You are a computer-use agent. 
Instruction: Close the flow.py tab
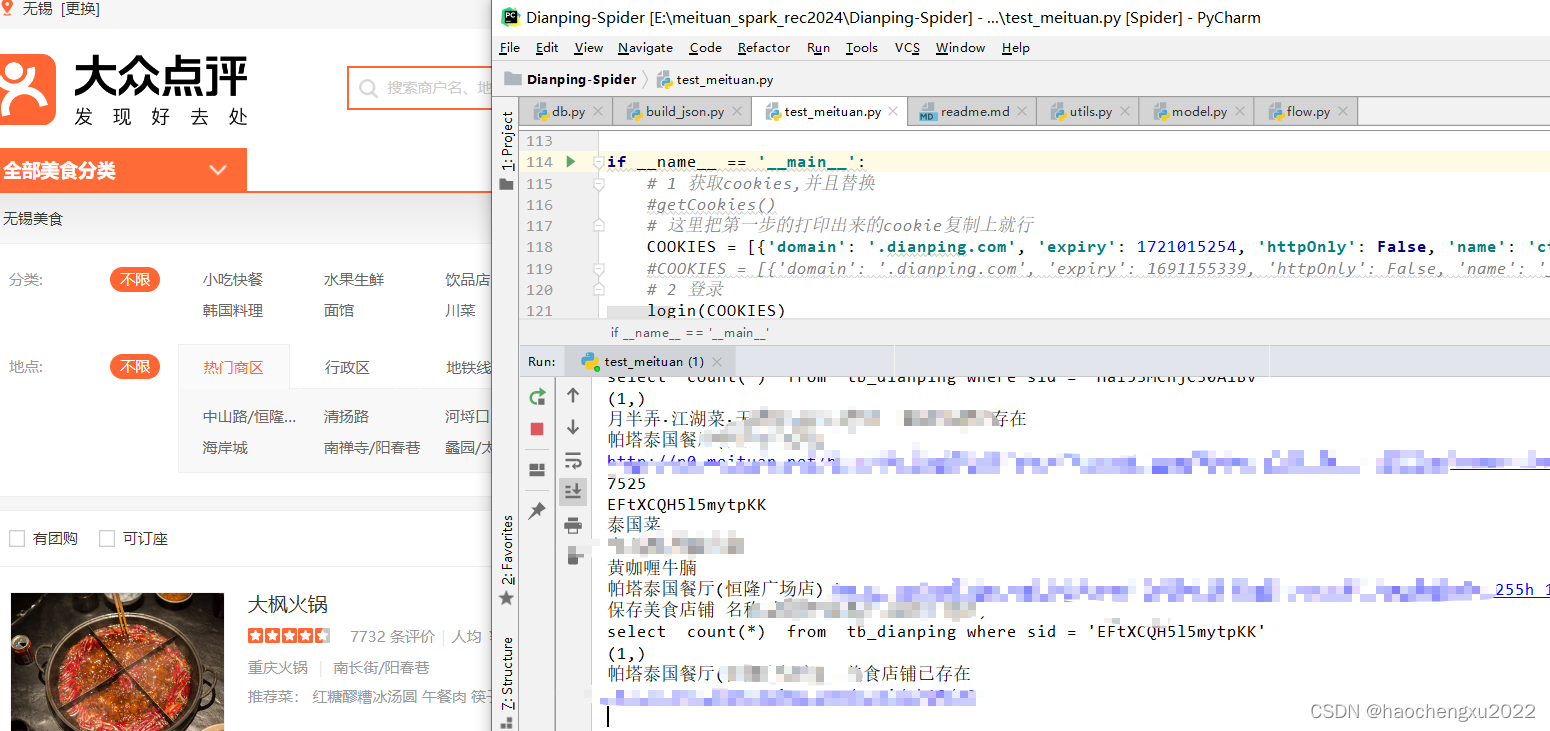click(1342, 112)
